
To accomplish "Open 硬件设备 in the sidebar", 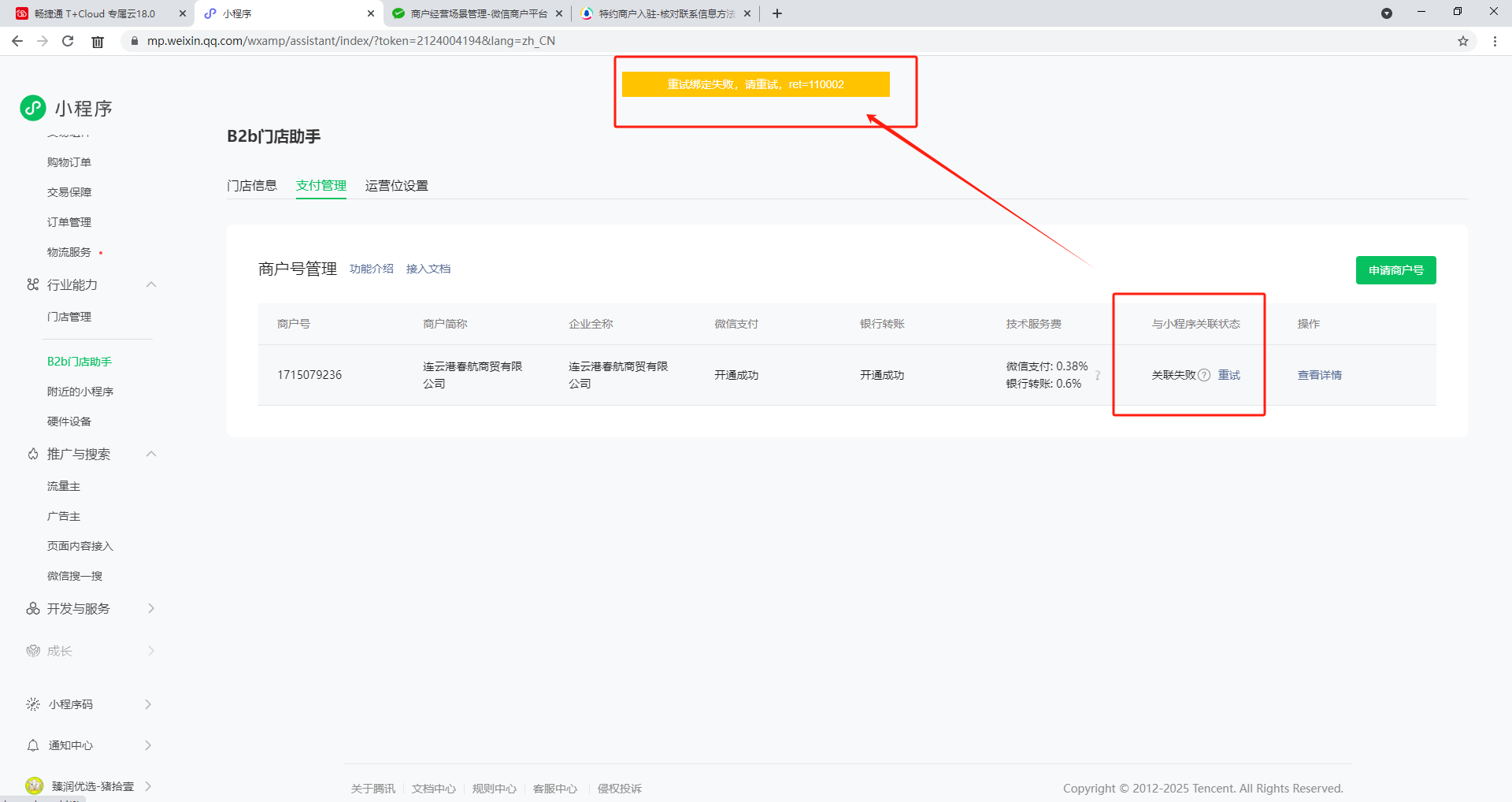I will coord(69,421).
